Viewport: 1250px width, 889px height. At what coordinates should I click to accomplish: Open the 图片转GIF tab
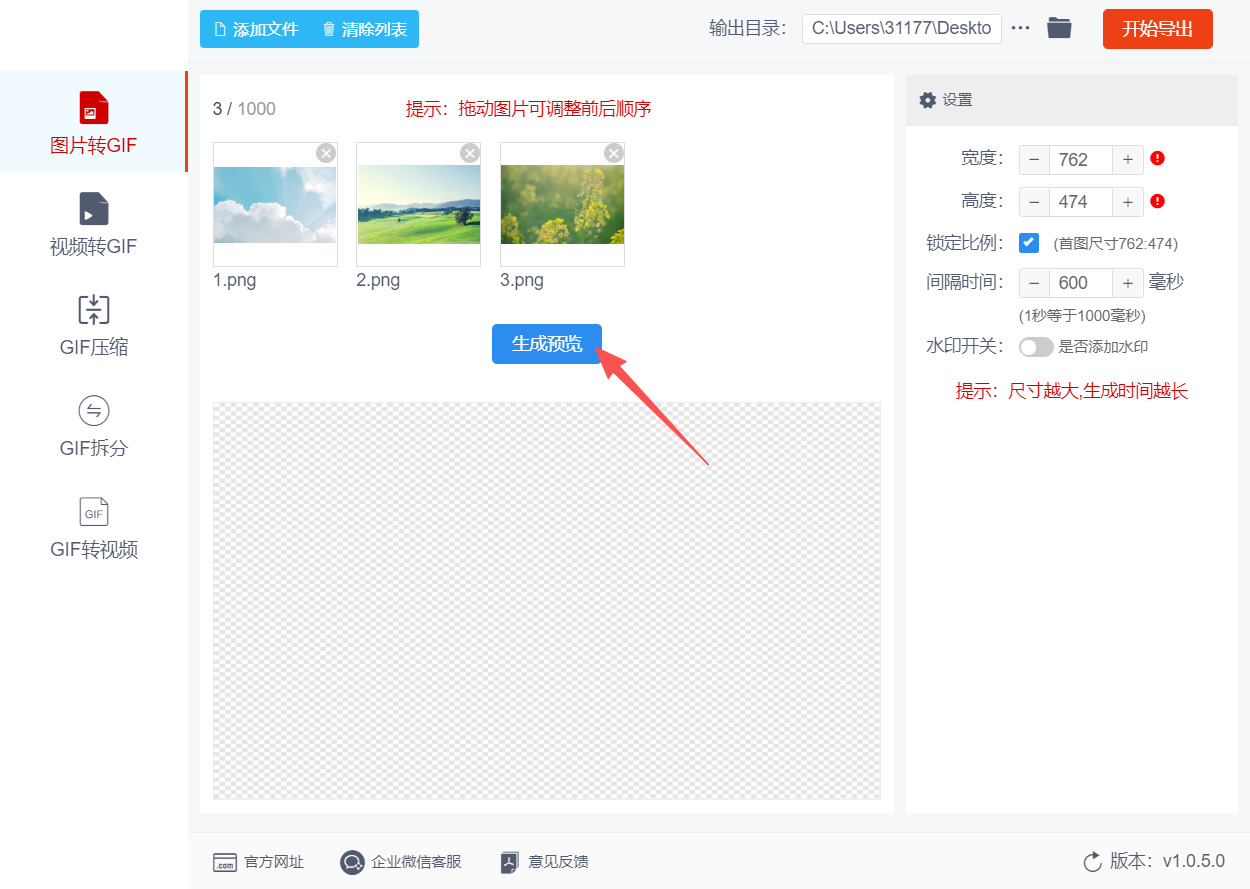[x=93, y=122]
